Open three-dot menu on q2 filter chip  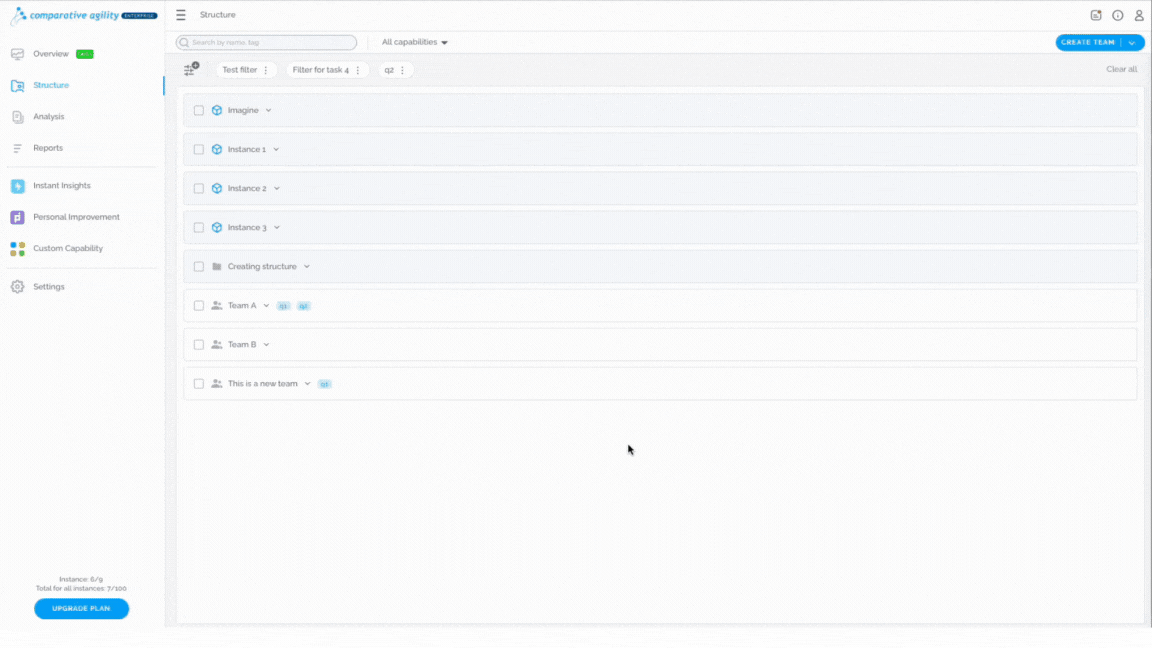tap(403, 70)
